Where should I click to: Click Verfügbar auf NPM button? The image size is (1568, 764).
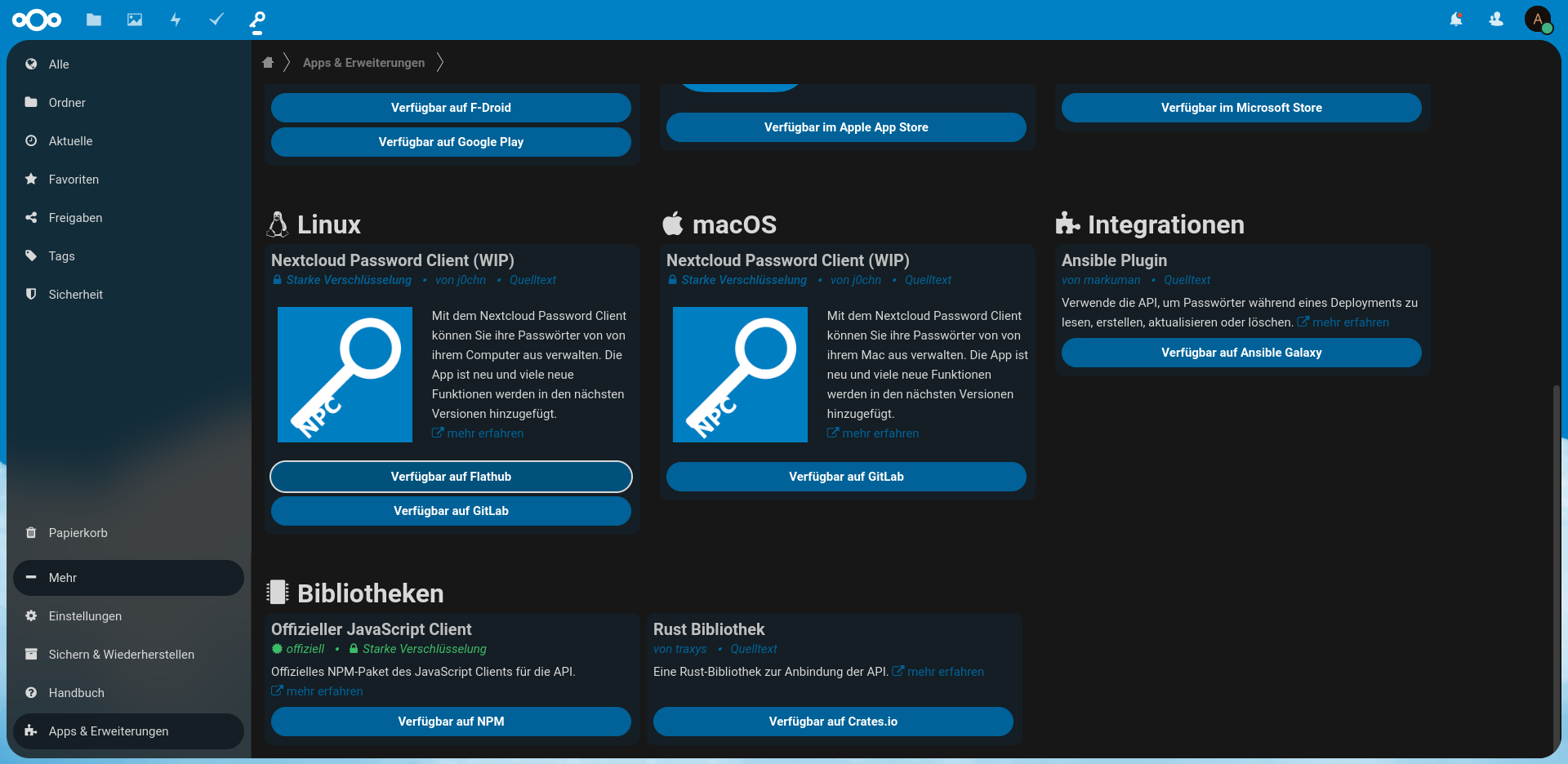coord(451,722)
